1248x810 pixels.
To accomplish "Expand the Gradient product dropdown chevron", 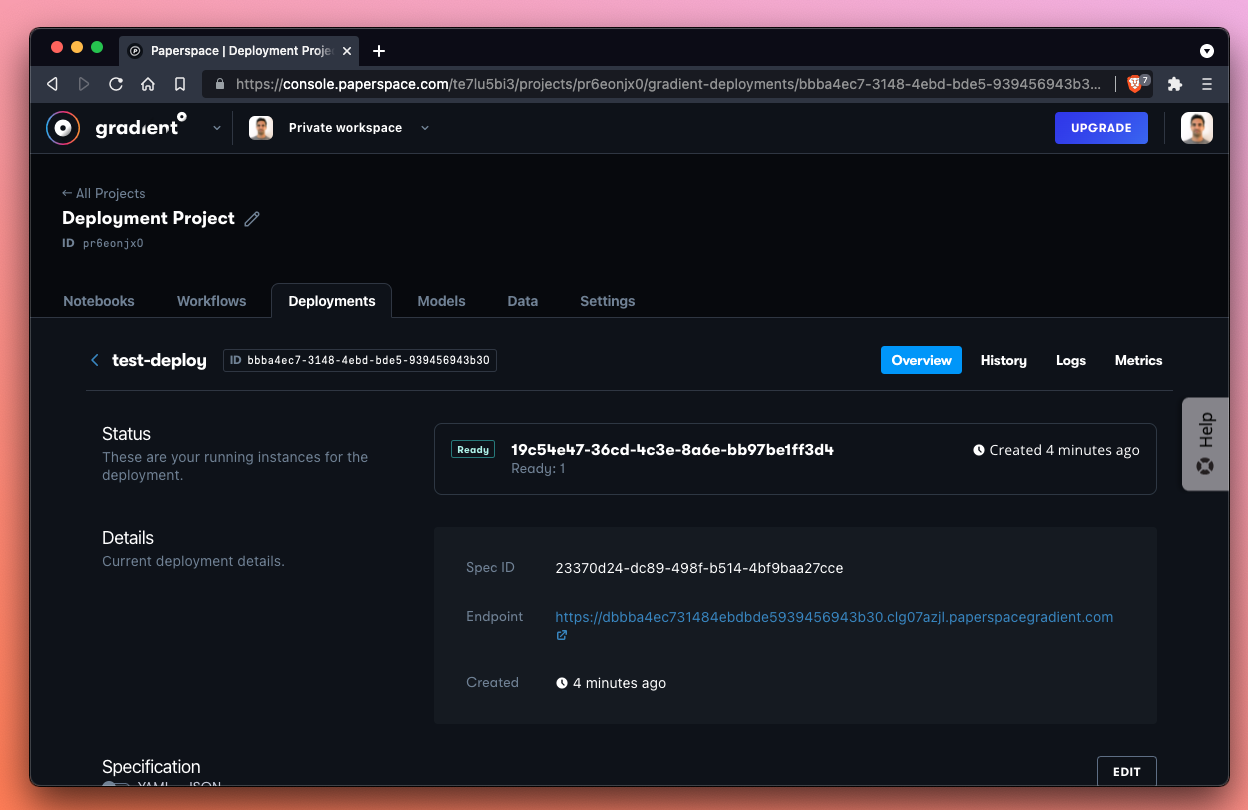I will point(217,128).
